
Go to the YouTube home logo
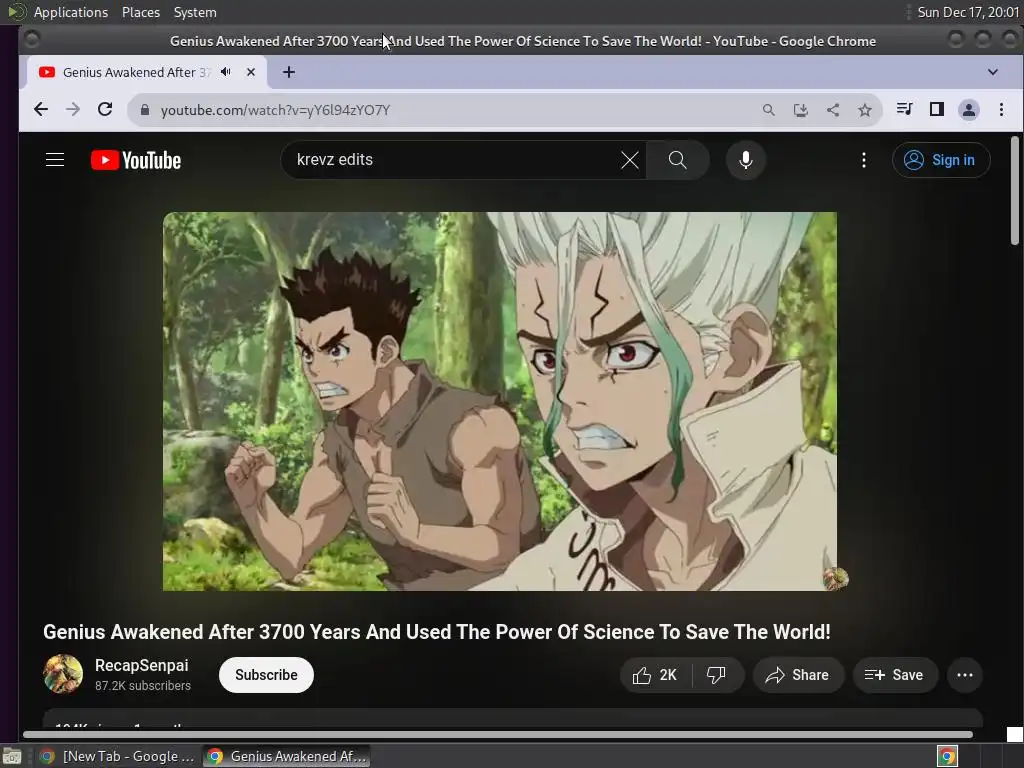coord(136,160)
